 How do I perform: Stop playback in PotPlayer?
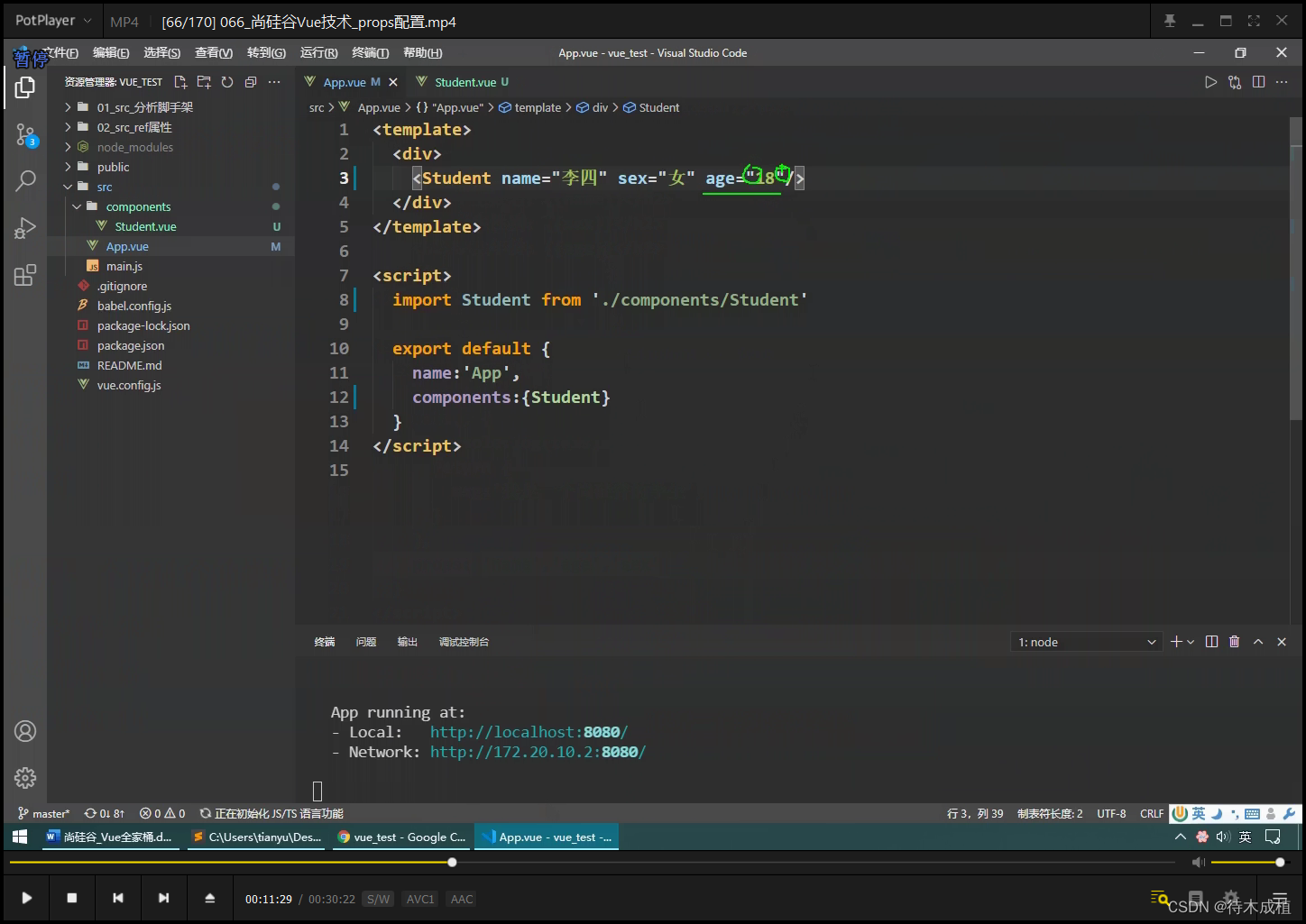pos(72,898)
